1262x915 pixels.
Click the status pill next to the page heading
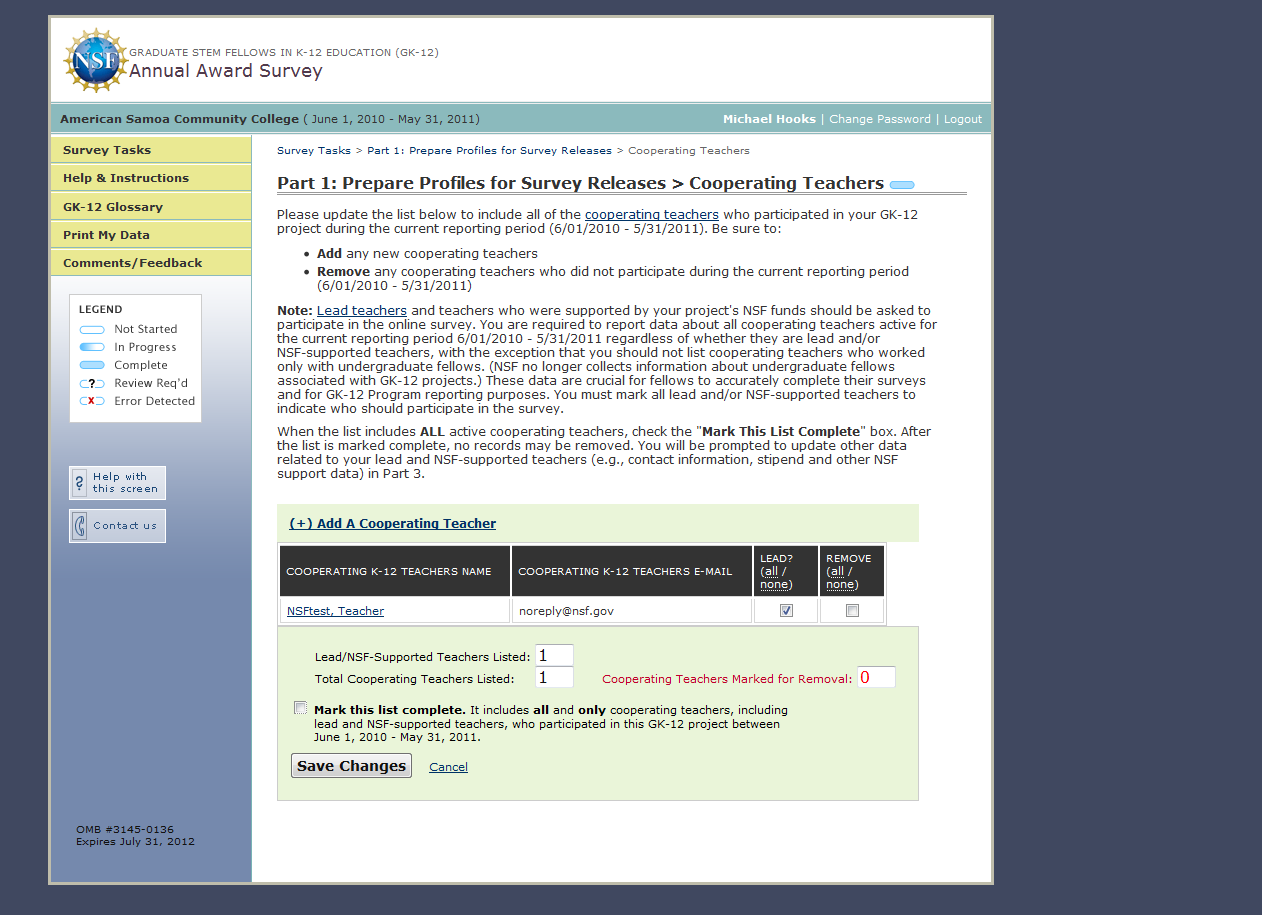pyautogui.click(x=902, y=185)
